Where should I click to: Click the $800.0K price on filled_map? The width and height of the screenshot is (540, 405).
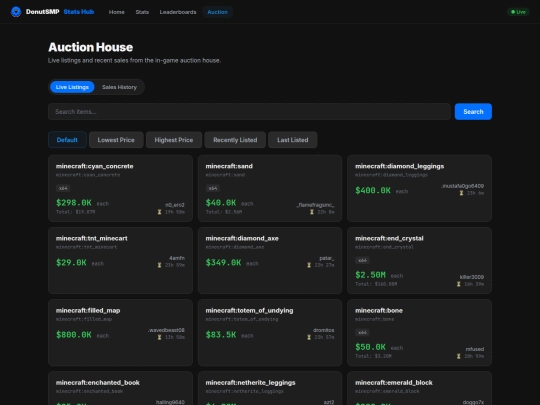coord(74,335)
